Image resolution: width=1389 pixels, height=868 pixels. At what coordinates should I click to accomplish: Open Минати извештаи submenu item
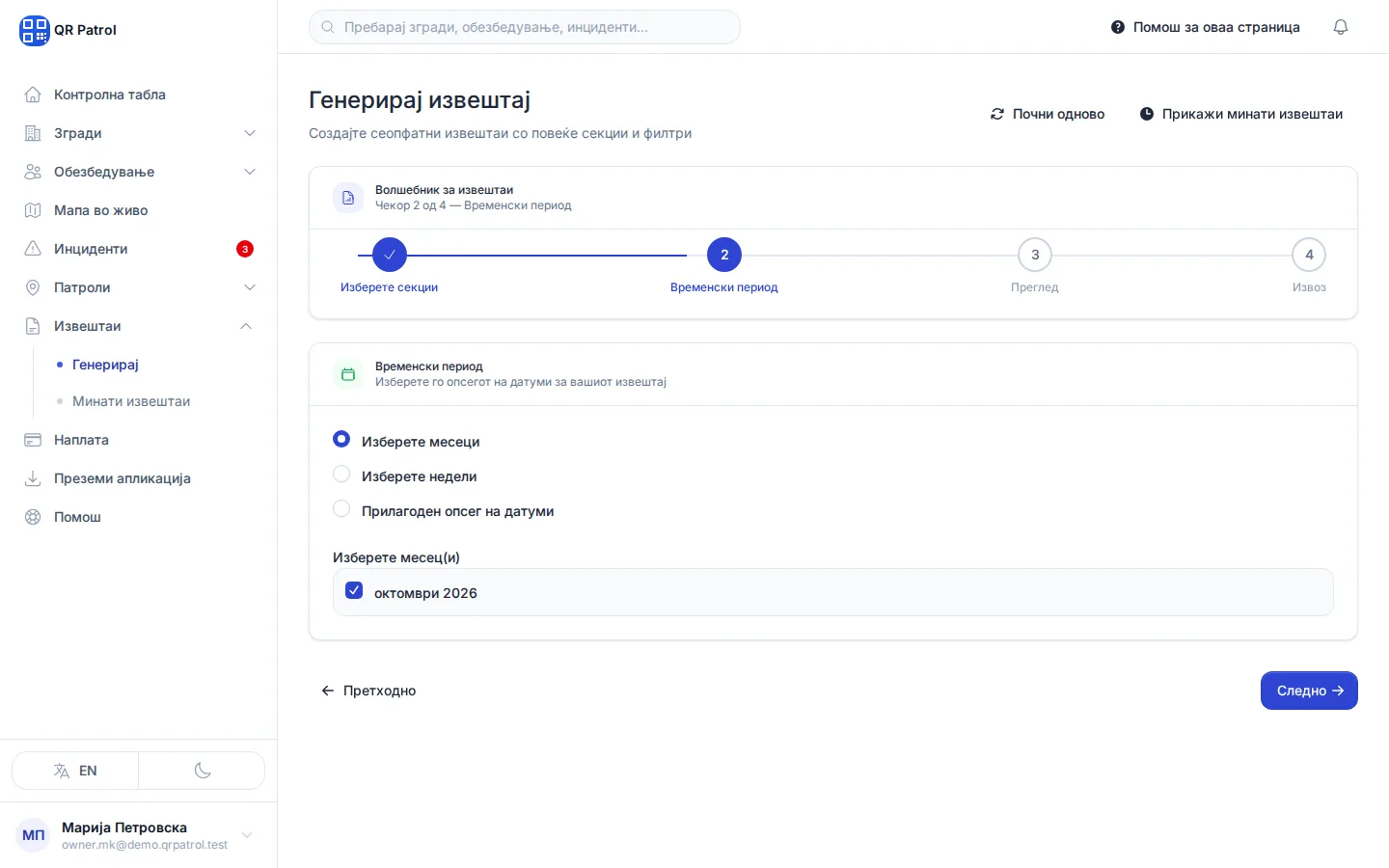pos(131,401)
